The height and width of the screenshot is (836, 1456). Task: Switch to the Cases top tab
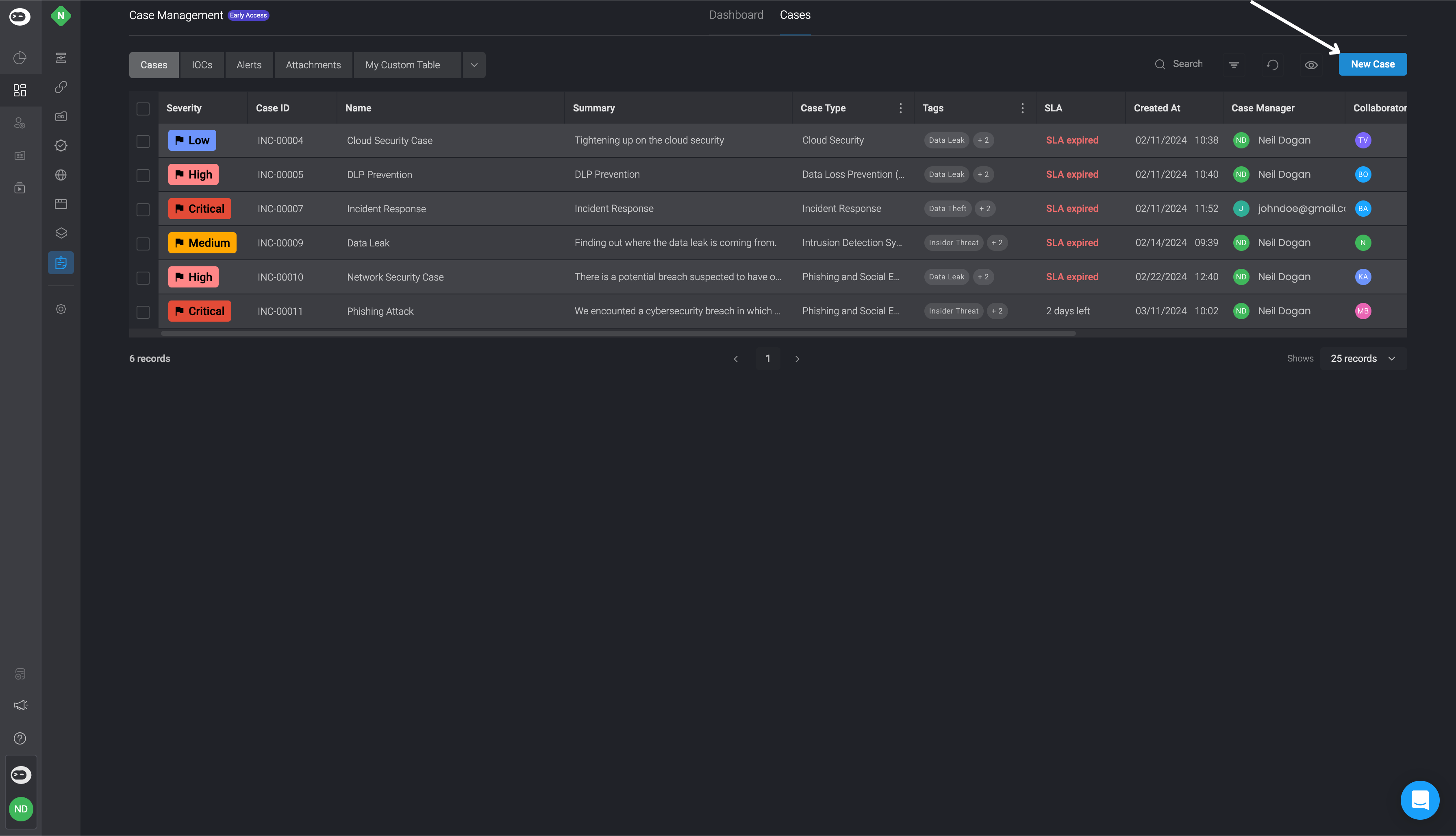tap(795, 15)
